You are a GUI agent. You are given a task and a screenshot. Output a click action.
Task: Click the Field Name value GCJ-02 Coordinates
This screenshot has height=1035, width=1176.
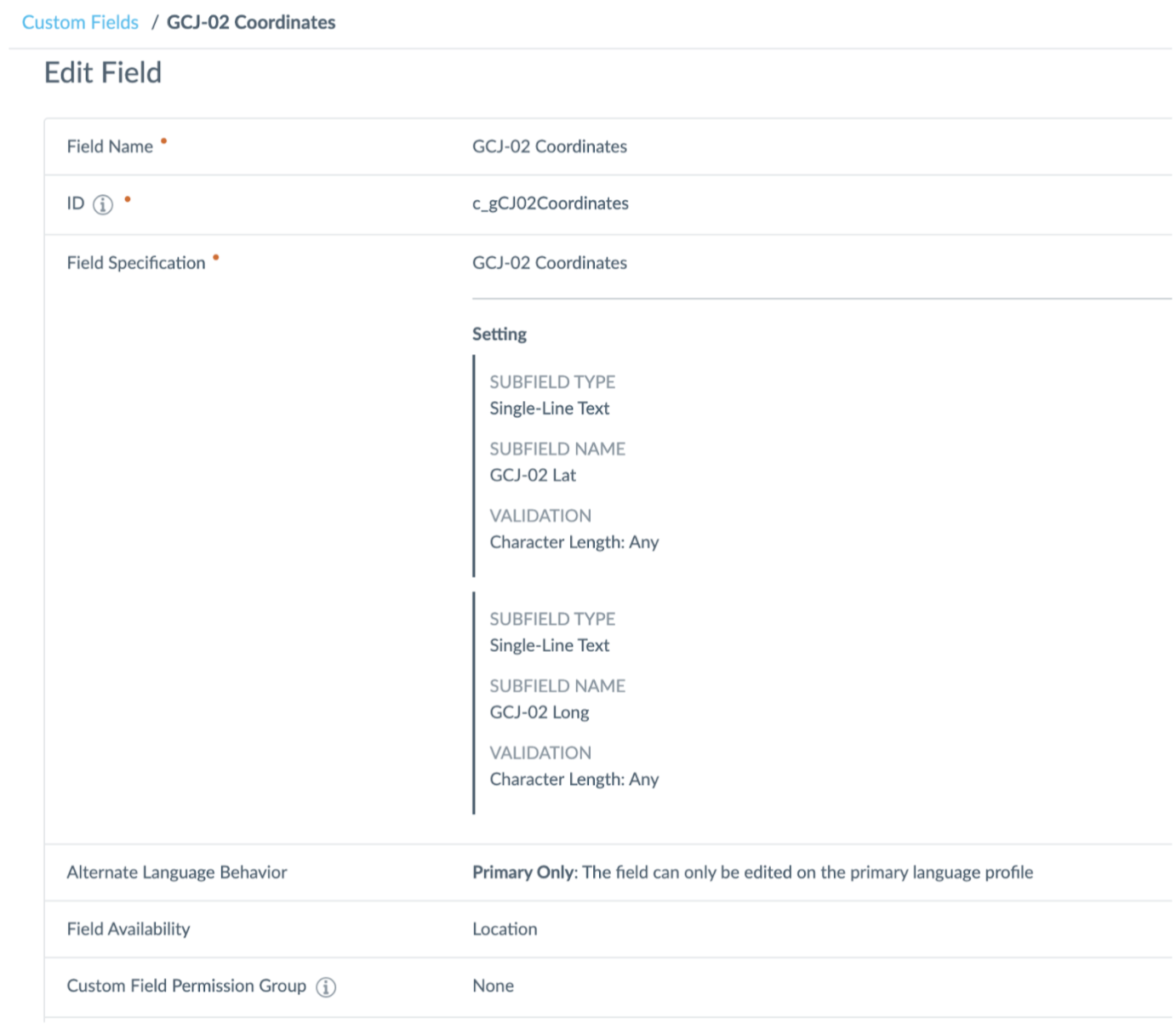coord(549,146)
